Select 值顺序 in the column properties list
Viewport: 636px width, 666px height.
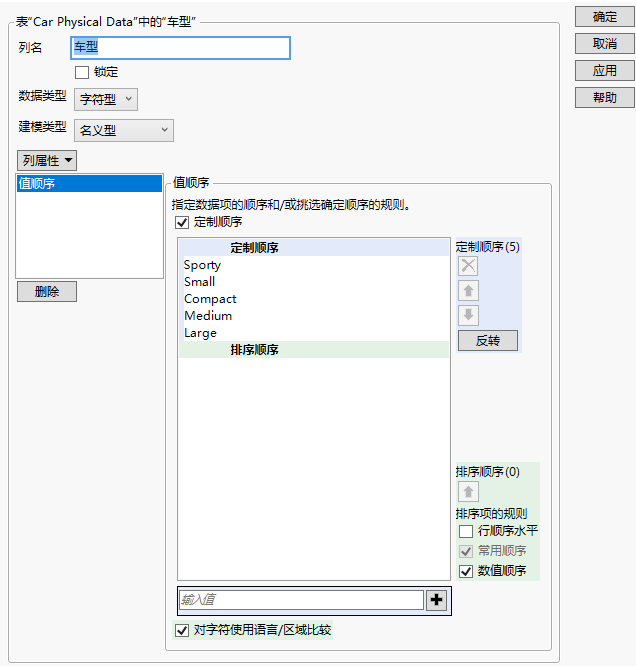[89, 183]
